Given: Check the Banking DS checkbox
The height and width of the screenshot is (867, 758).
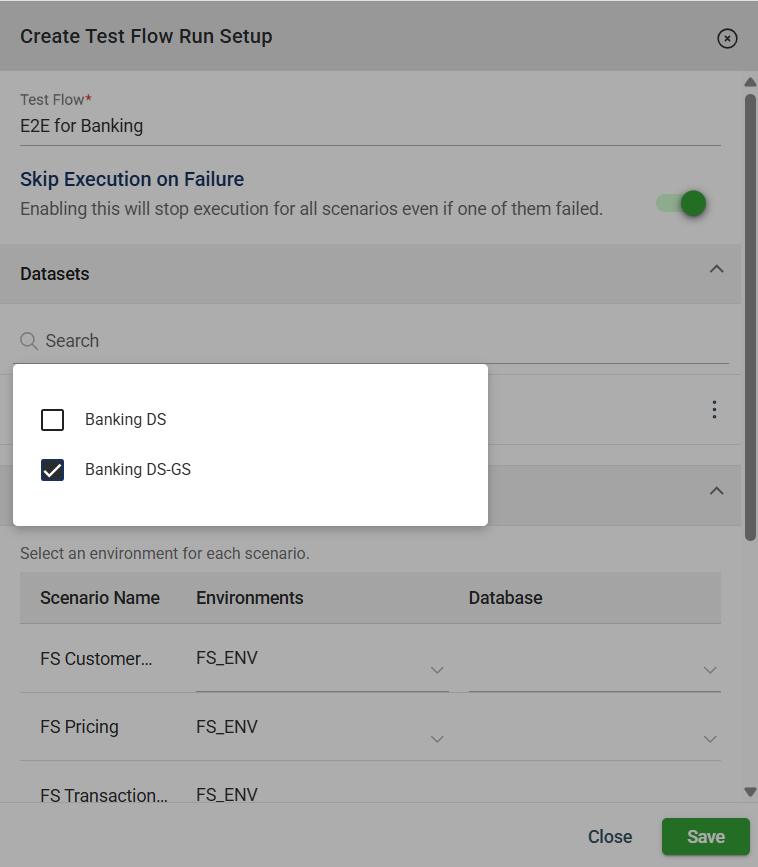Looking at the screenshot, I should click(53, 420).
